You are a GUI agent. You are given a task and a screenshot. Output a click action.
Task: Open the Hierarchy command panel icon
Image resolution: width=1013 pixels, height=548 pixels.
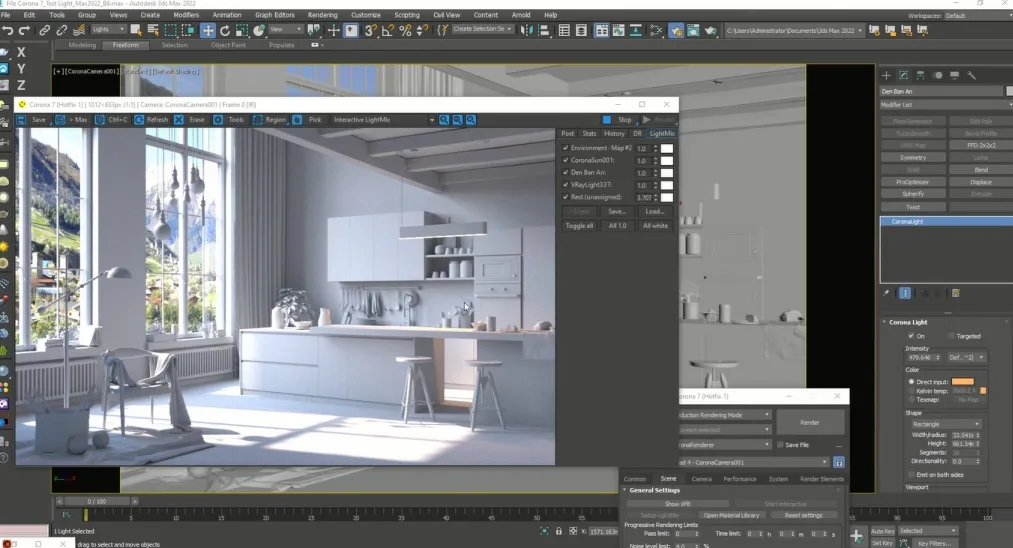click(x=921, y=75)
